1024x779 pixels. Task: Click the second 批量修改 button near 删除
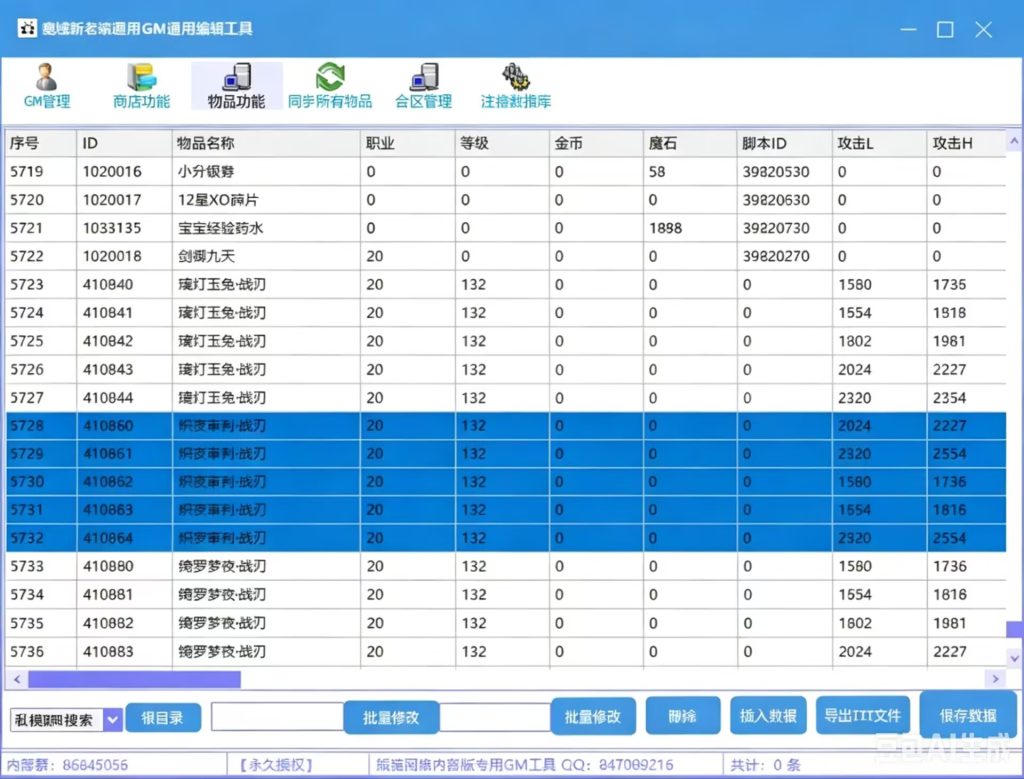592,716
